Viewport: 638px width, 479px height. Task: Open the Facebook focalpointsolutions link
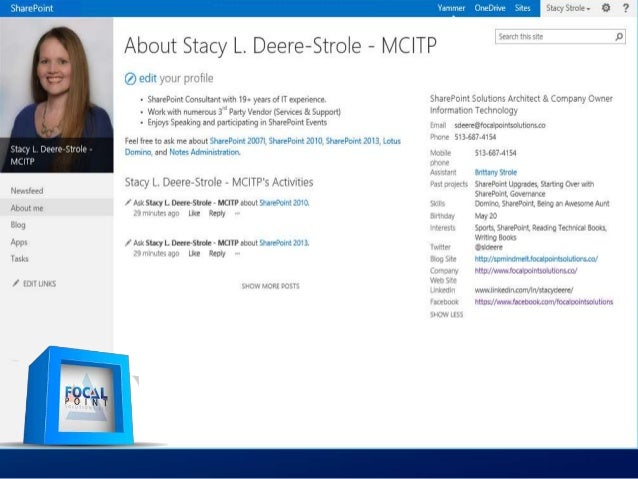544,302
